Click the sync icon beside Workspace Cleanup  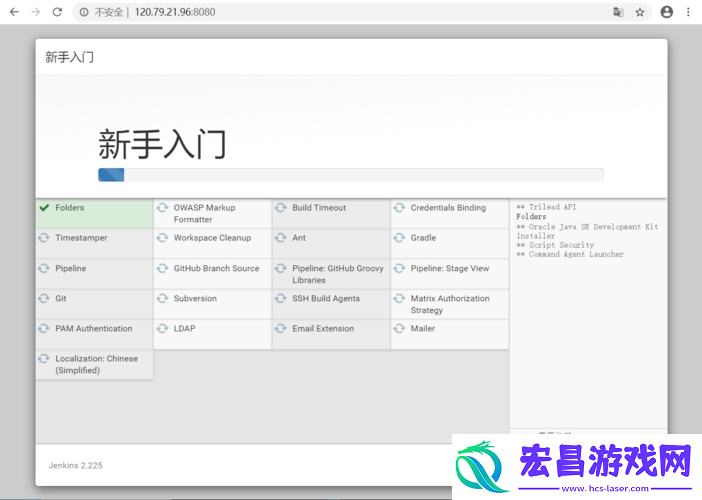[162, 238]
